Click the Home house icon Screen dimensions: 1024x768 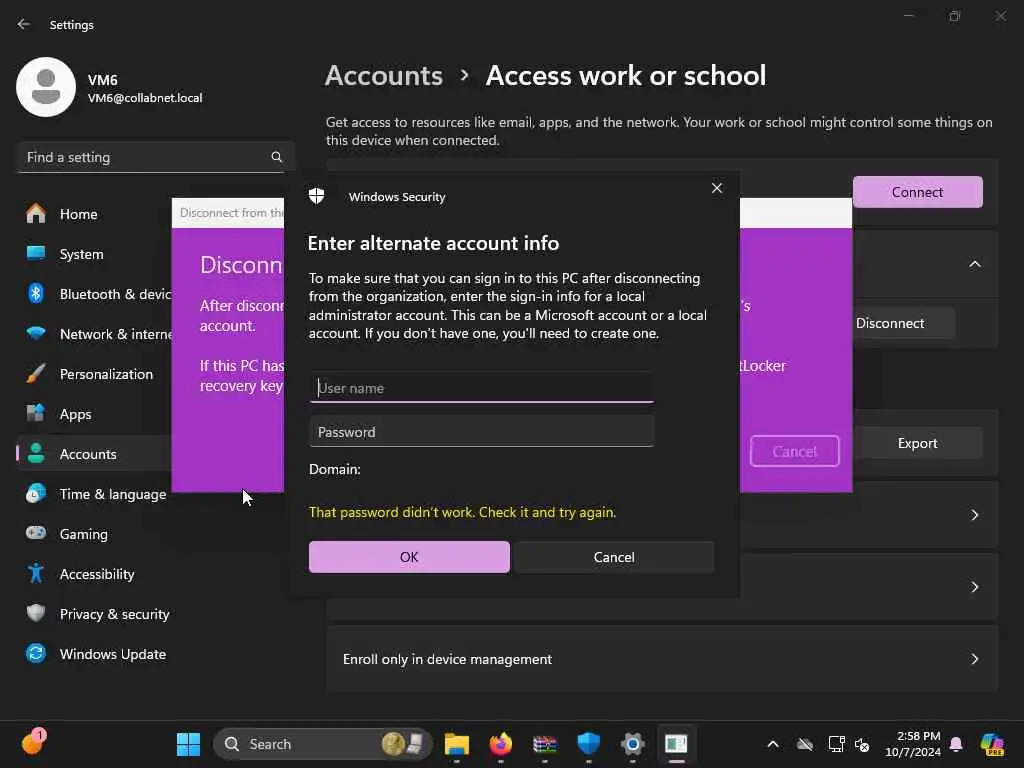[36, 214]
